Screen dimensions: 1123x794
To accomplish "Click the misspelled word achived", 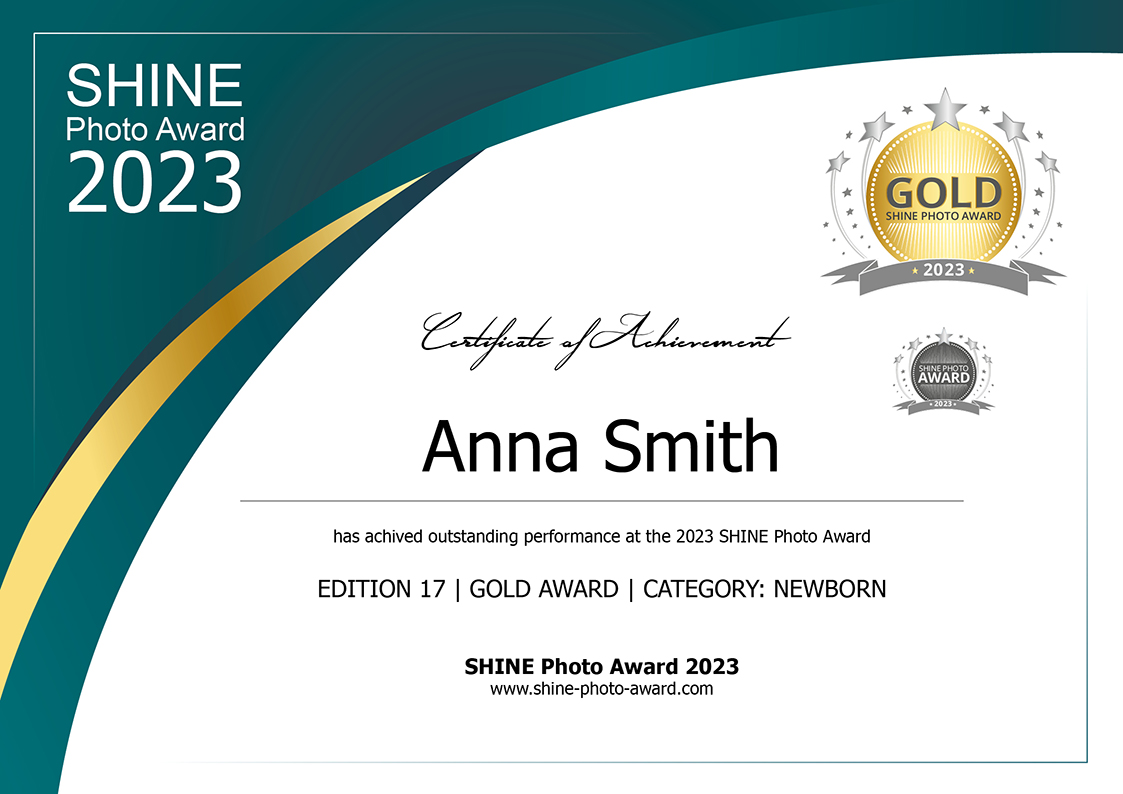I will [393, 537].
